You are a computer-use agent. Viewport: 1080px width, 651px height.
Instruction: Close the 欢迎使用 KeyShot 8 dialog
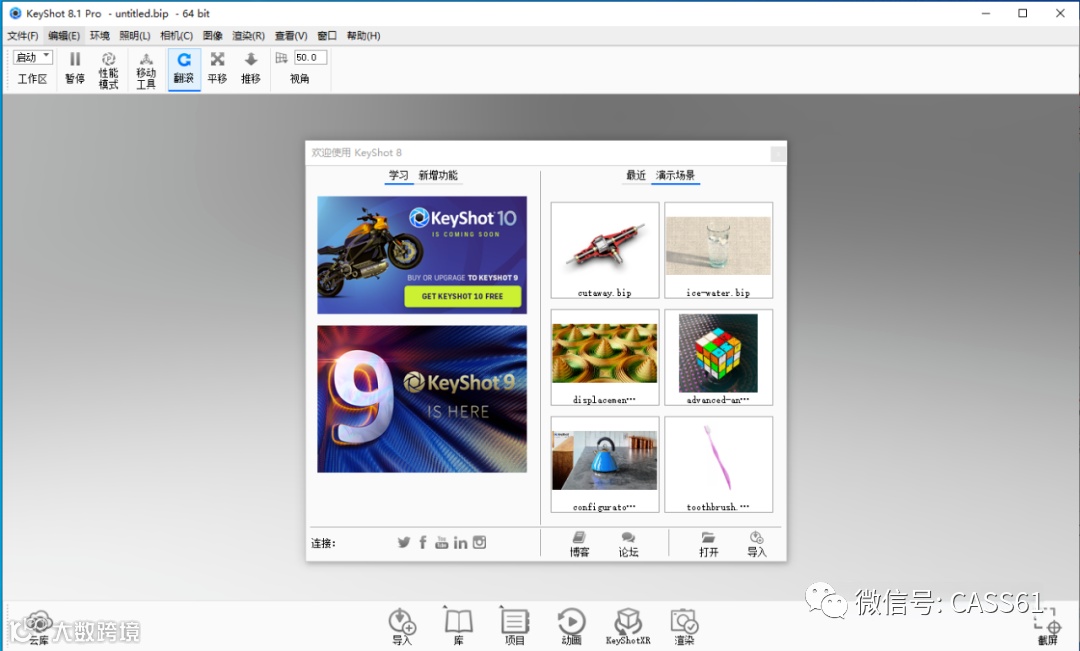pyautogui.click(x=778, y=154)
